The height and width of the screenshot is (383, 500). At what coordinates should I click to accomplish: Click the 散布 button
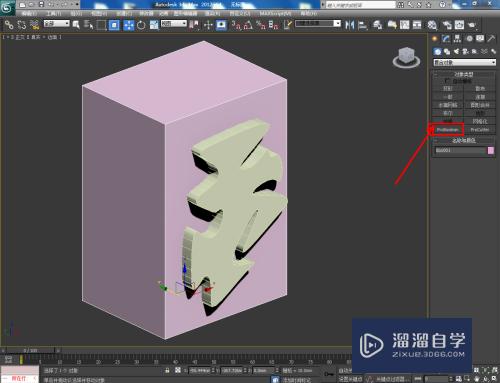point(480,89)
